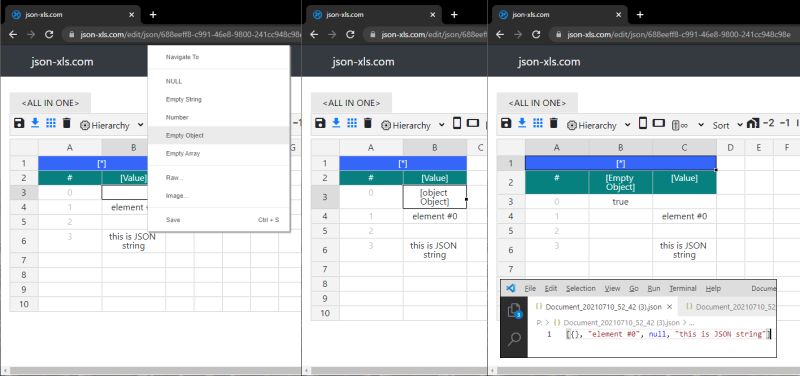This screenshot has width=800, height=376.
Task: Open the Help menu in VS Code
Action: [x=713, y=288]
